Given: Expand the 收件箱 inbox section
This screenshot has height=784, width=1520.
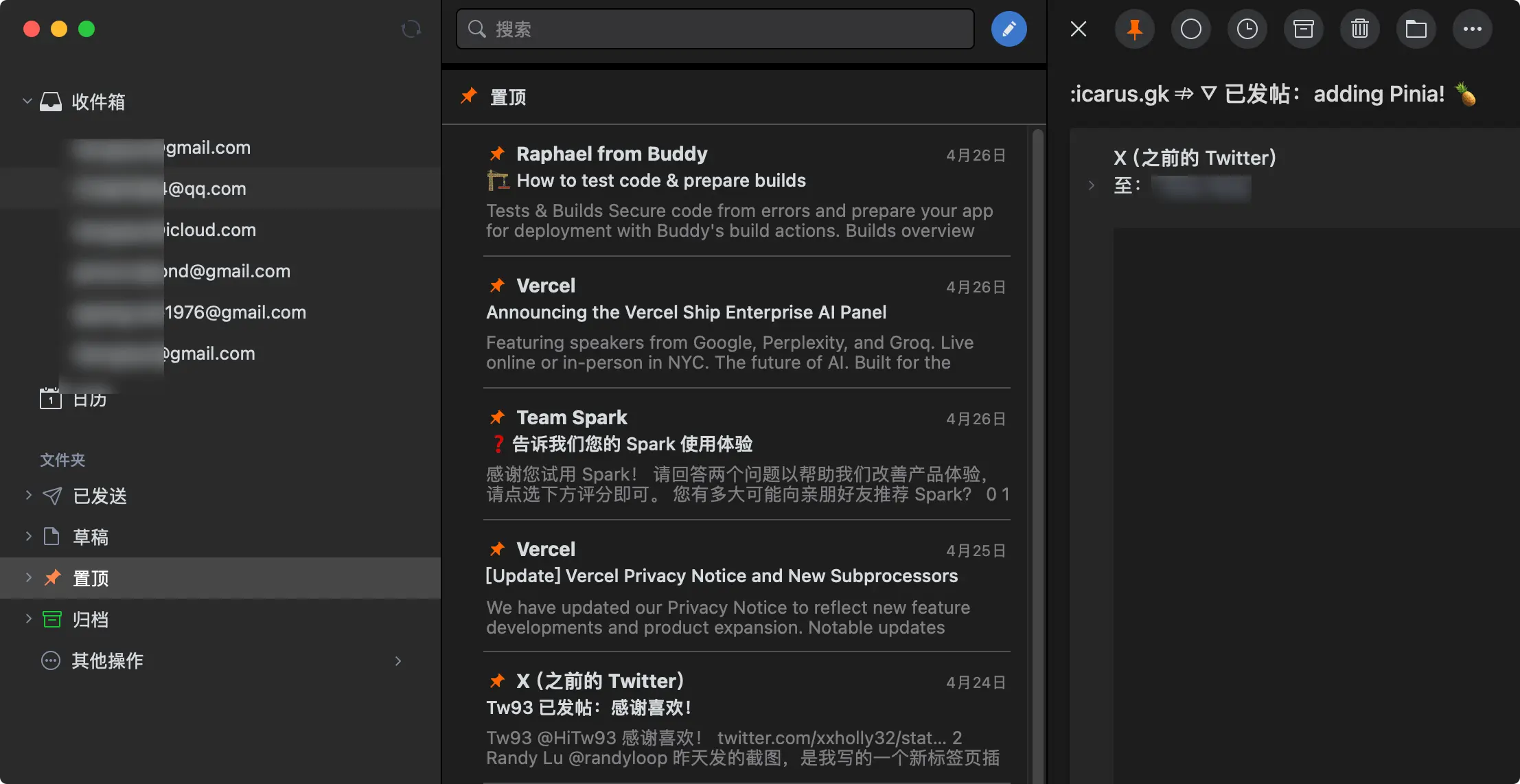Looking at the screenshot, I should coord(27,101).
